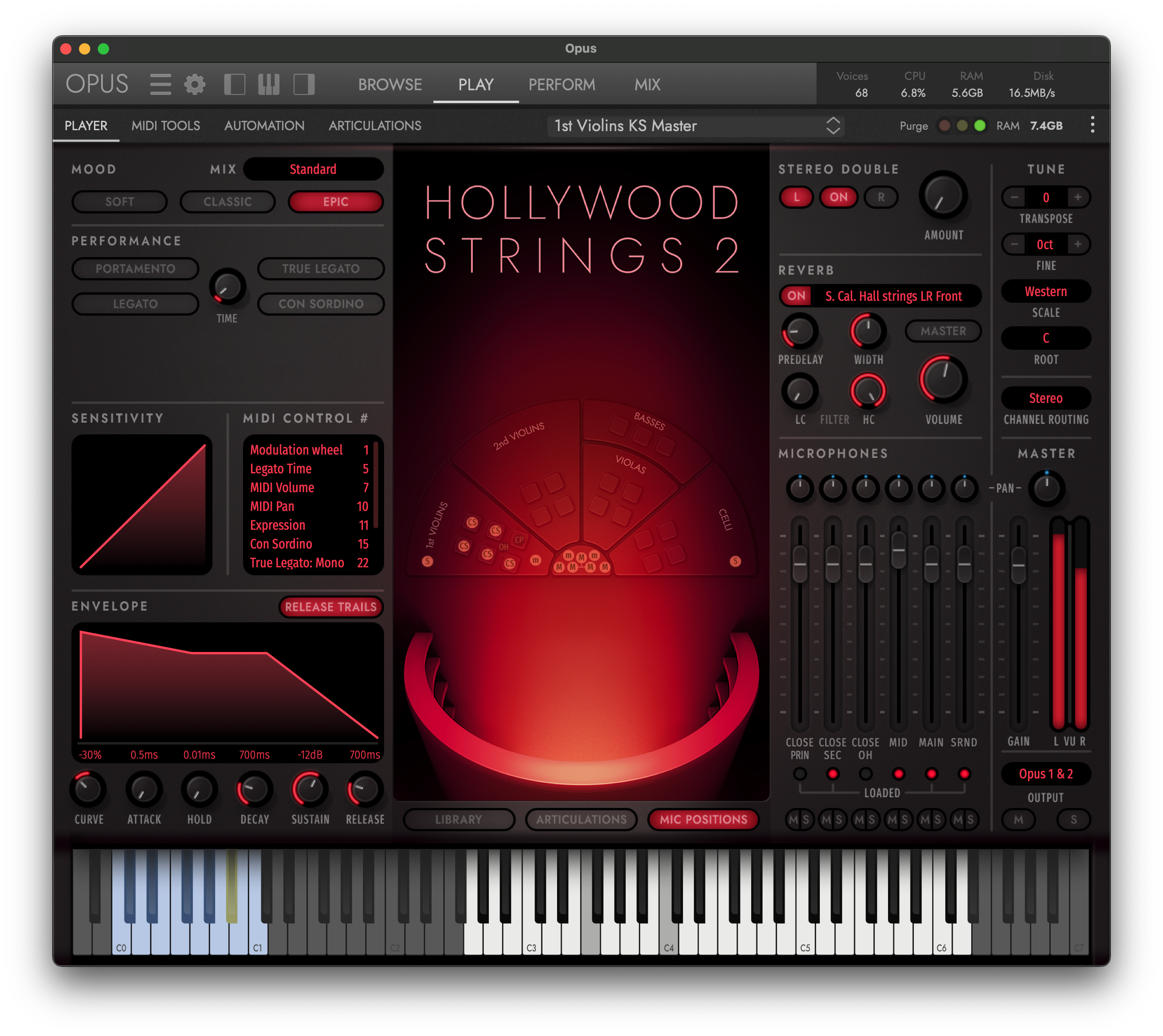
Task: Open the Mix preset dropdown showing Standard
Action: pos(313,169)
